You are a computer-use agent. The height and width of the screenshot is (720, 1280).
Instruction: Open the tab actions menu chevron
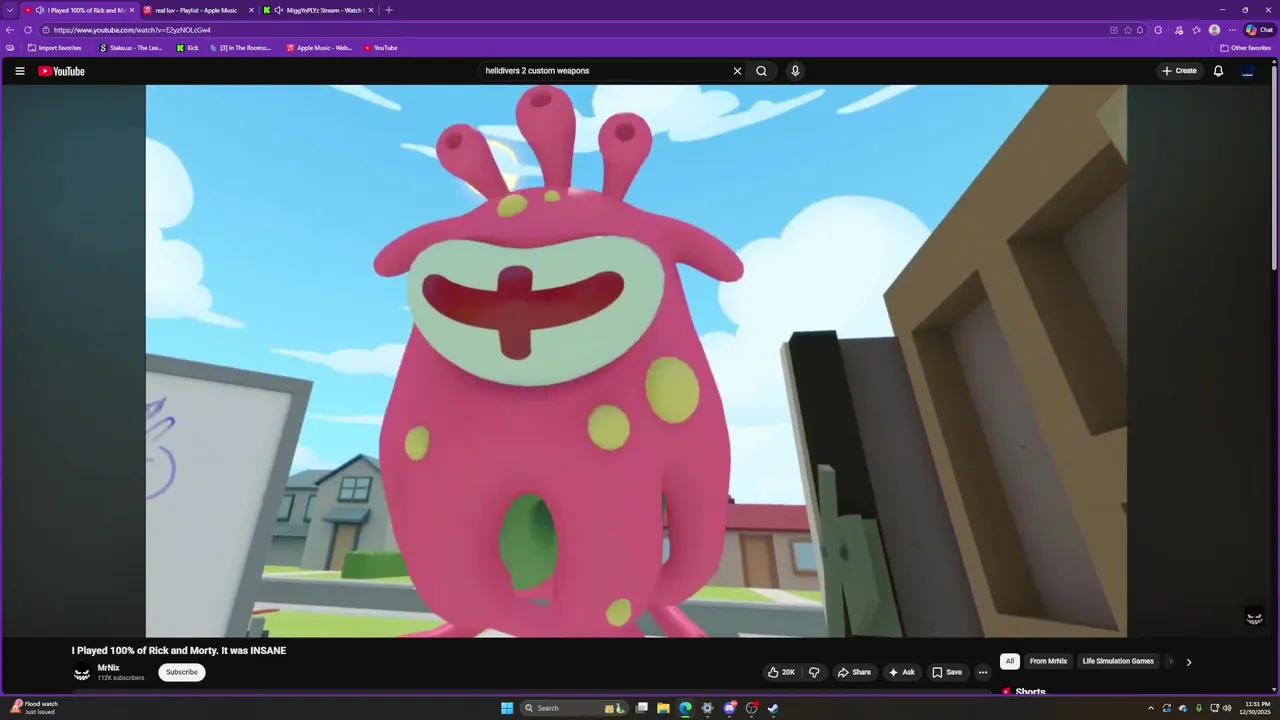[x=10, y=10]
